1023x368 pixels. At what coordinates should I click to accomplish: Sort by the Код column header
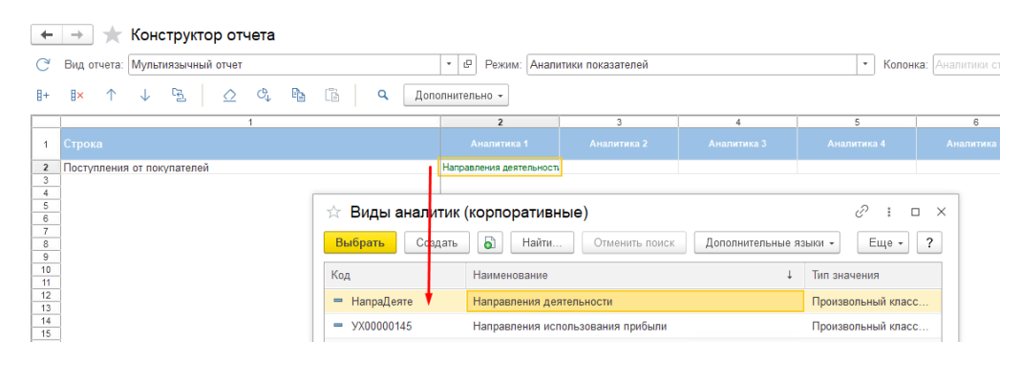395,275
